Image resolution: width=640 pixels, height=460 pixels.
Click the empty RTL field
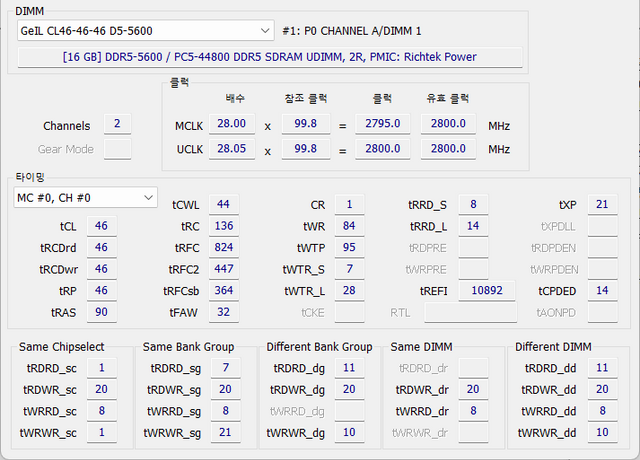[470, 313]
